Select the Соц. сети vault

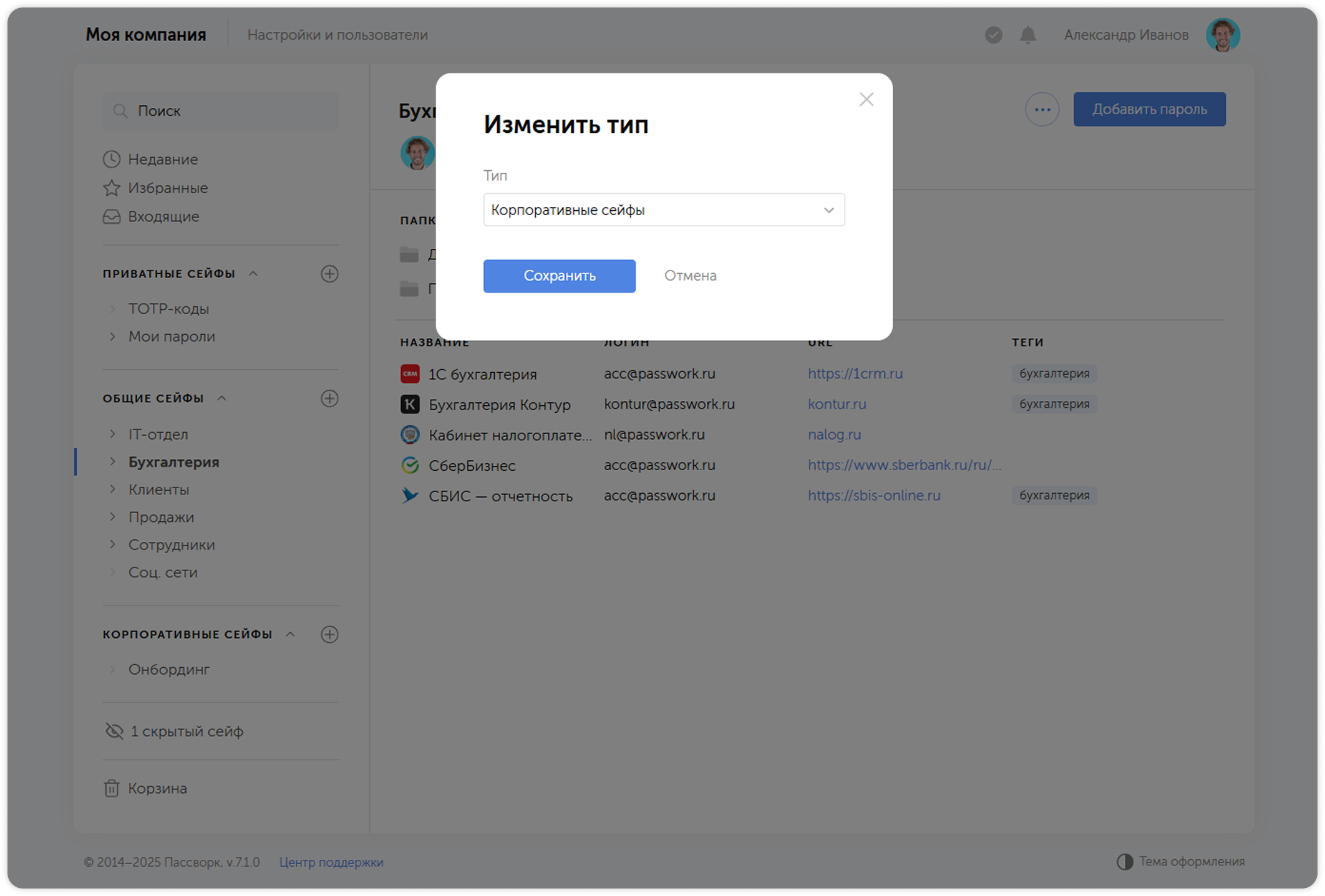tap(163, 572)
